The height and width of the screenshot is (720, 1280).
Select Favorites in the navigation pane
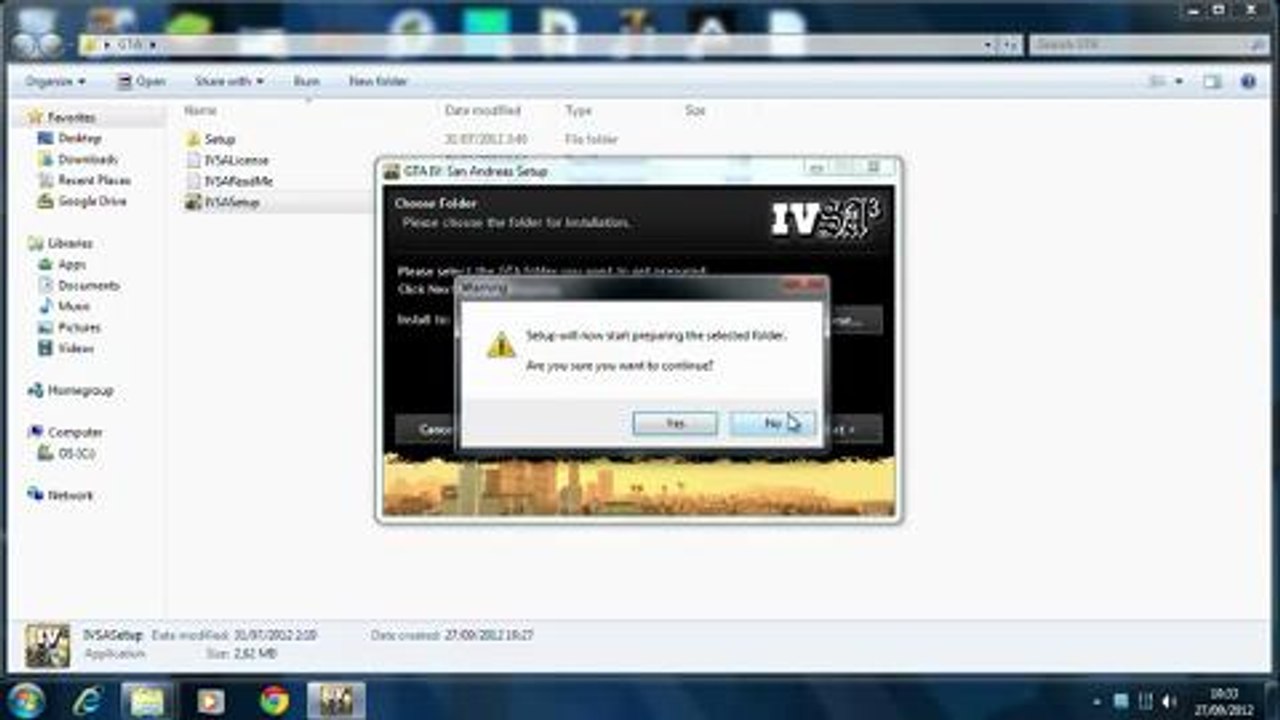72,117
